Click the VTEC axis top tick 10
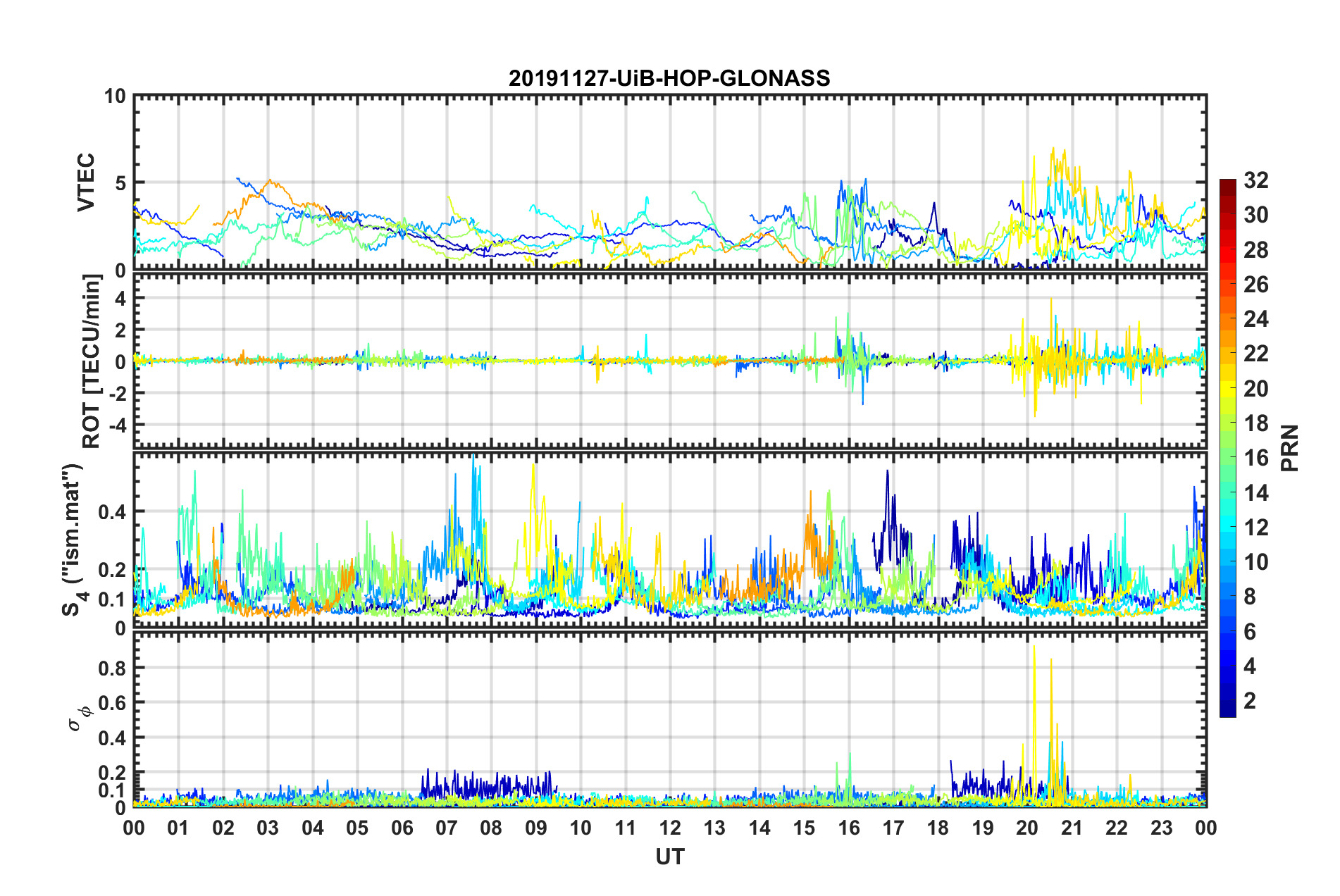Viewport: 1340px width, 896px height. (x=115, y=97)
